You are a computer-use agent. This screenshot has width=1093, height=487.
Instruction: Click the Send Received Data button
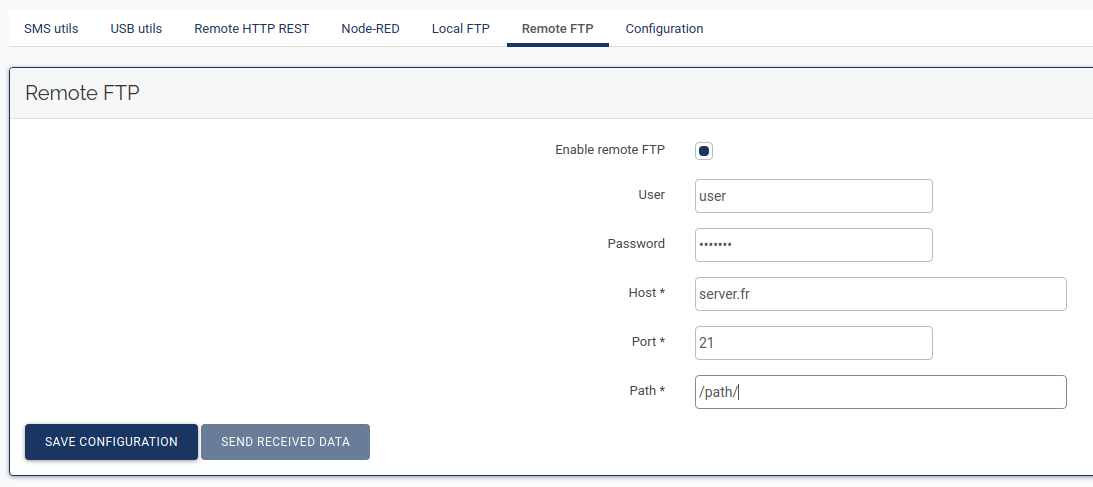point(285,442)
